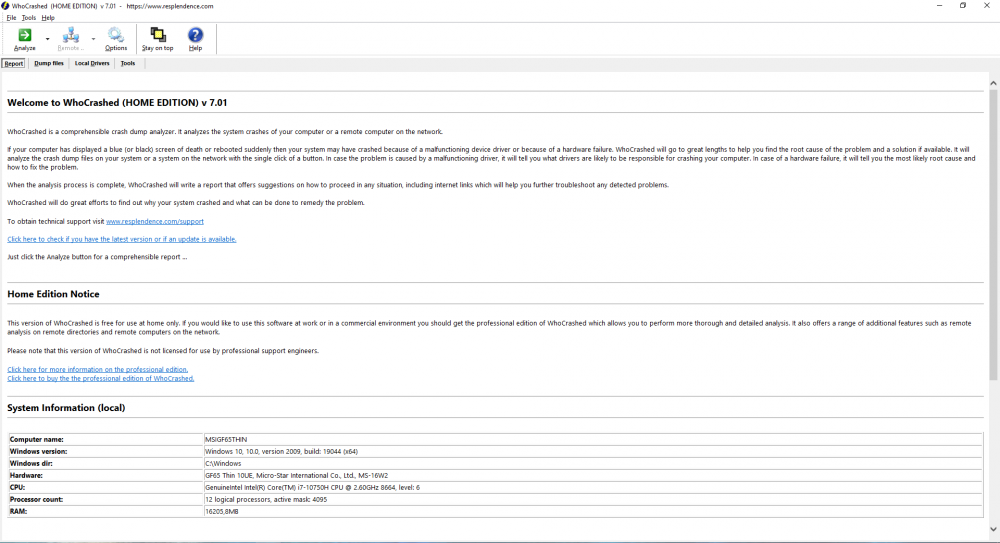This screenshot has width=1000, height=543.
Task: Click the CPU label cell
Action: click(x=105, y=487)
